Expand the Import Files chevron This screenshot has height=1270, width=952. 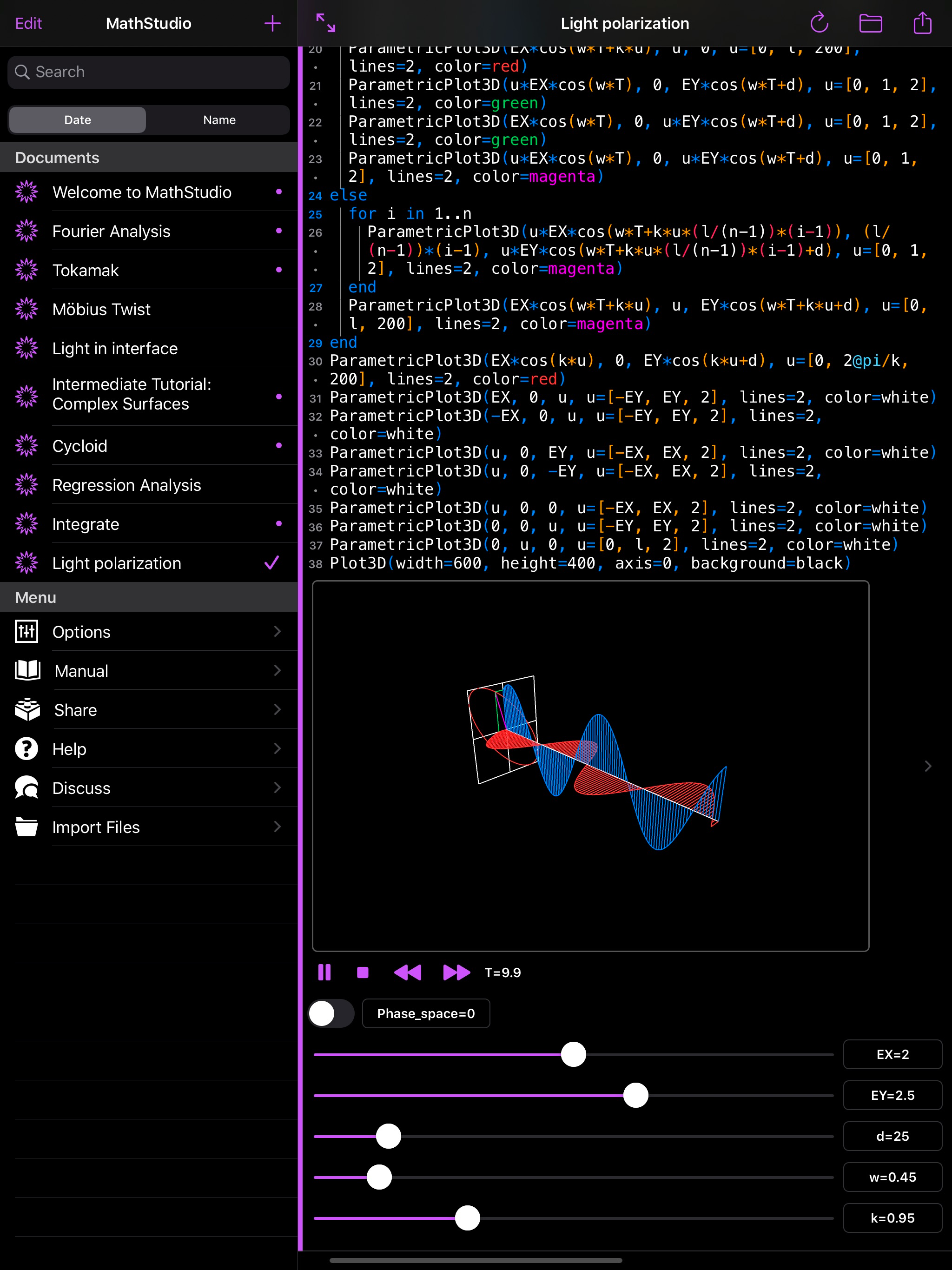(x=278, y=827)
